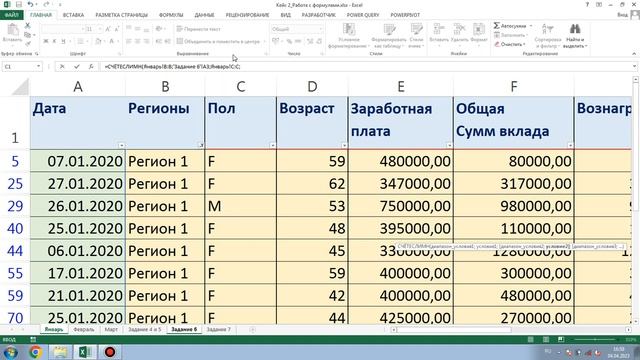
Task: Click the Copy icon in clipboard group
Action: (x=27, y=35)
